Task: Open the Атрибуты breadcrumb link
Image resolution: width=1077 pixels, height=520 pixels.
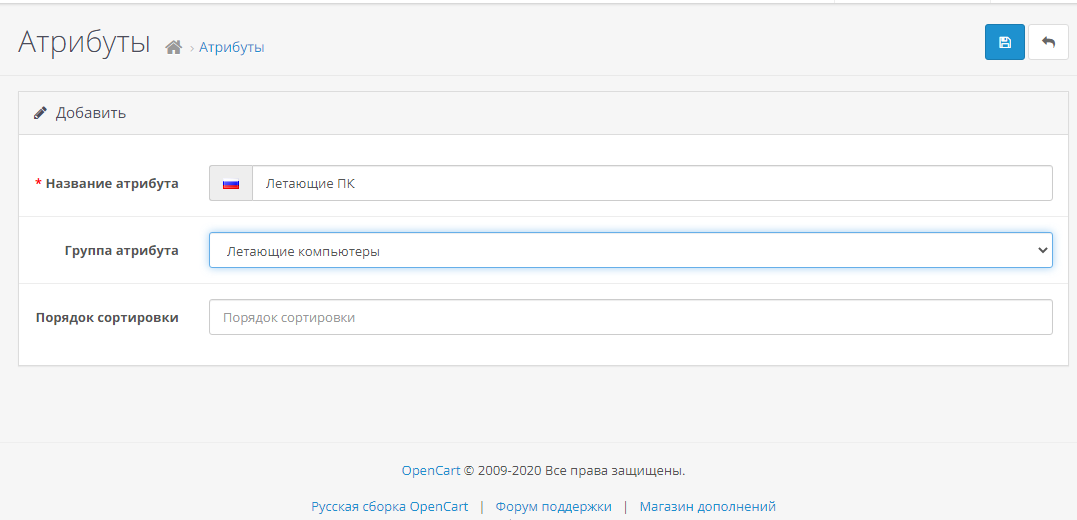Action: click(x=231, y=47)
